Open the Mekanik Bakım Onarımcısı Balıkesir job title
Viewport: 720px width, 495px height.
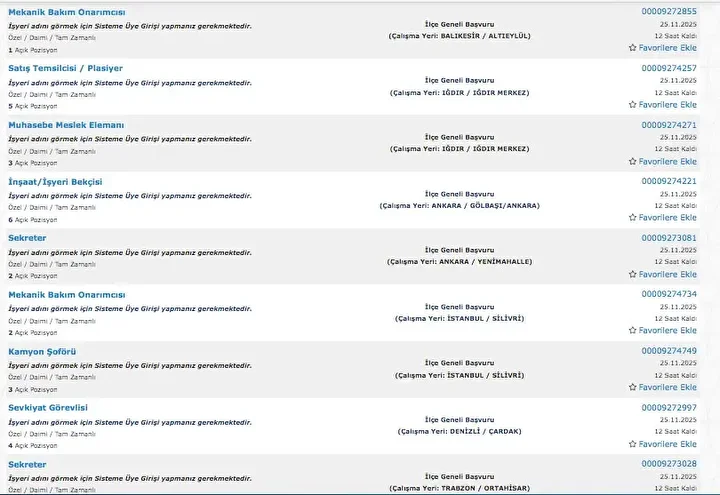[x=67, y=12]
